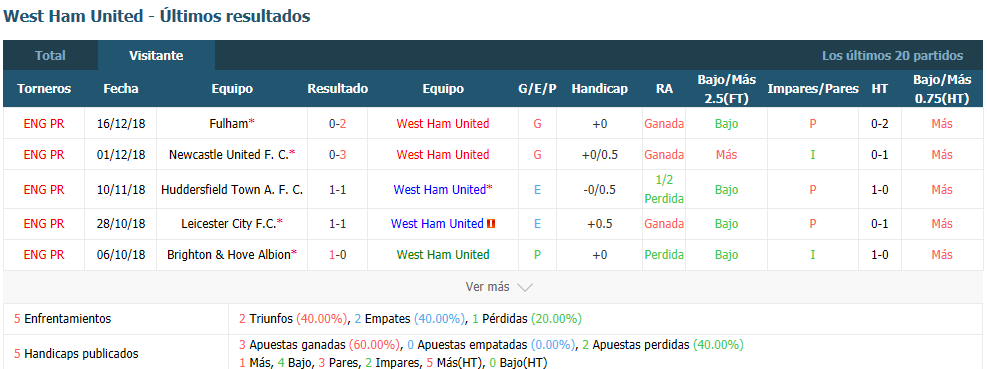The image size is (987, 369).
Task: Click the Handicap column header
Action: tap(599, 89)
